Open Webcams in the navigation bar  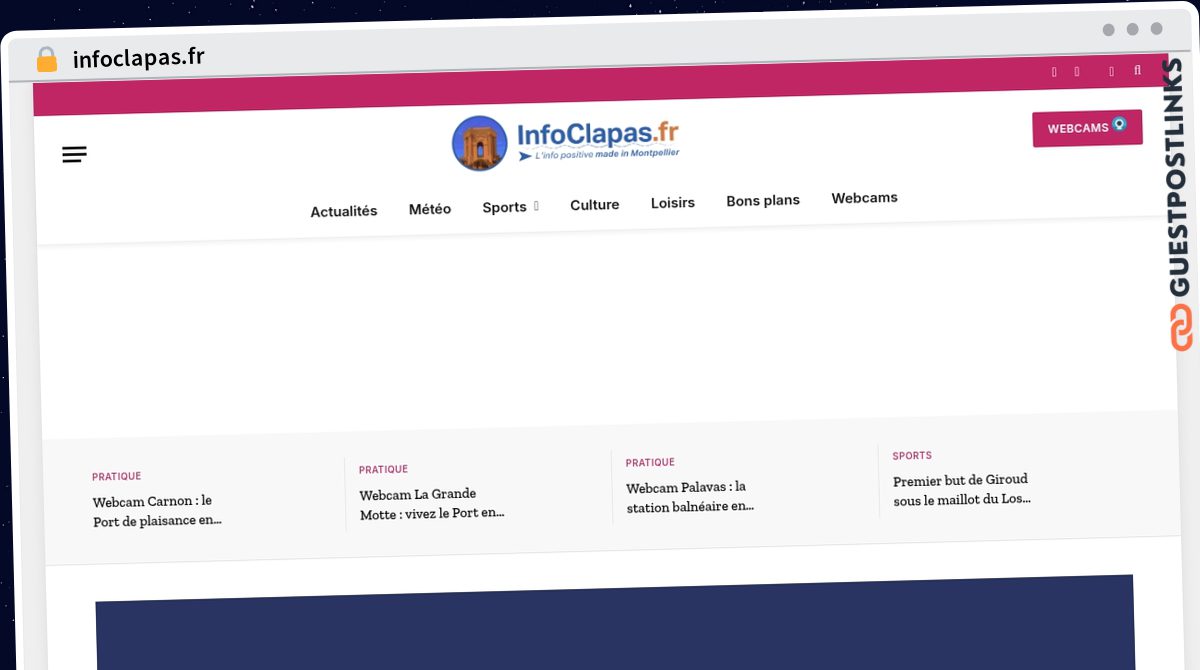(x=865, y=197)
